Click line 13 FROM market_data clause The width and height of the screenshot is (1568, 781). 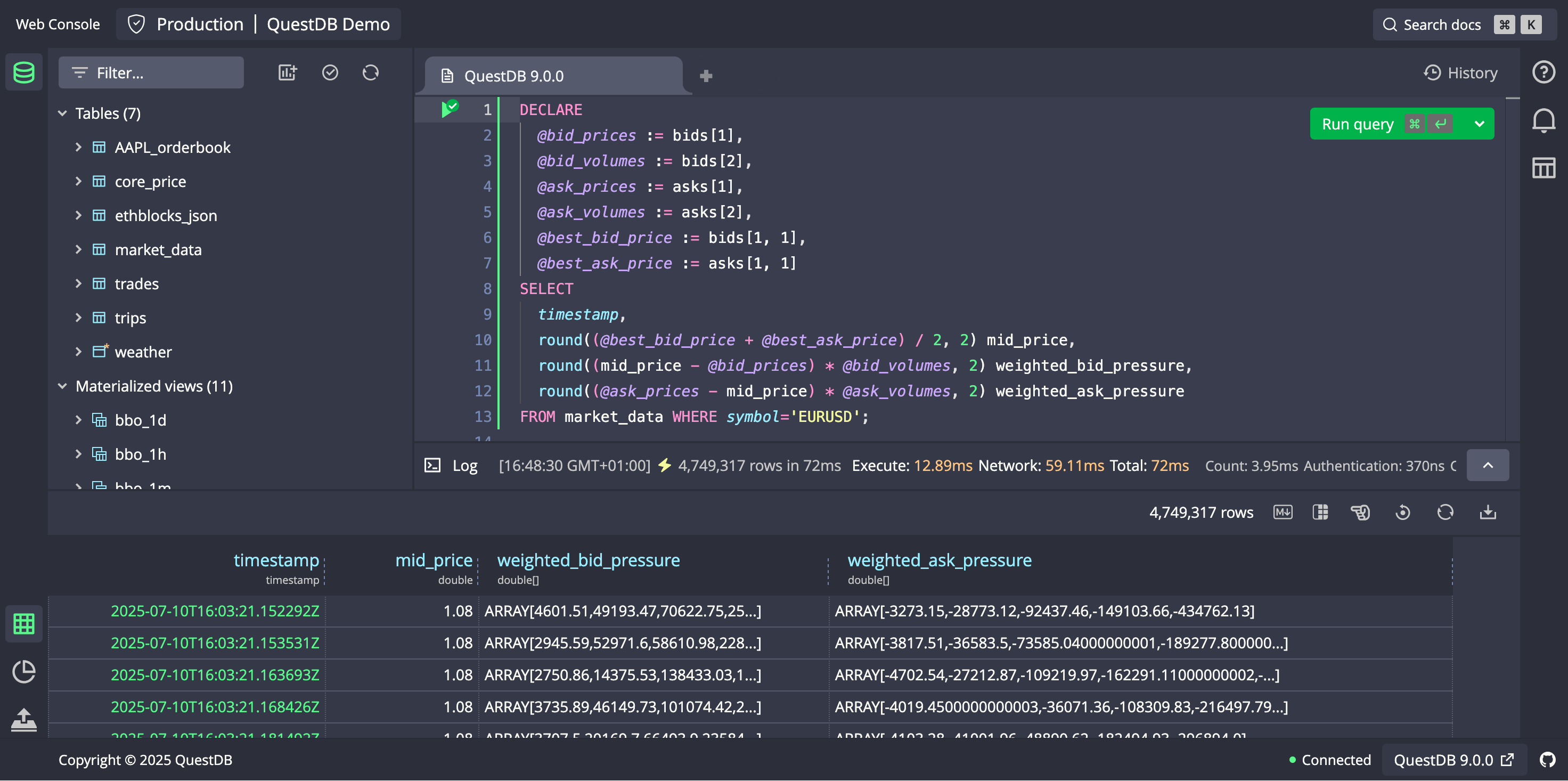(x=694, y=417)
